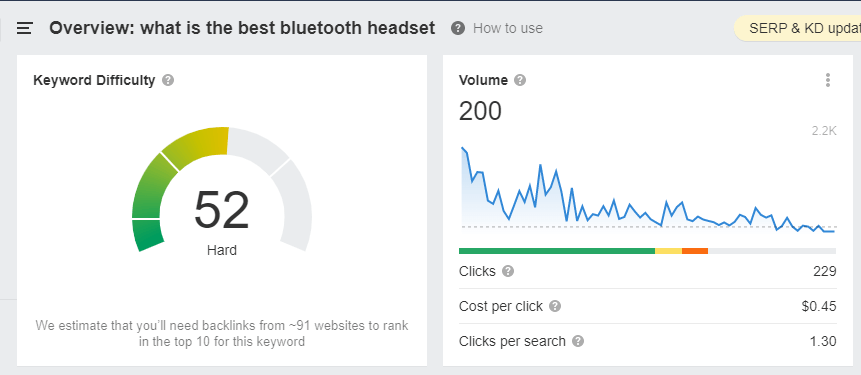Screen dimensions: 861x375
Task: Open the Volume card three-dot menu
Action: (828, 80)
